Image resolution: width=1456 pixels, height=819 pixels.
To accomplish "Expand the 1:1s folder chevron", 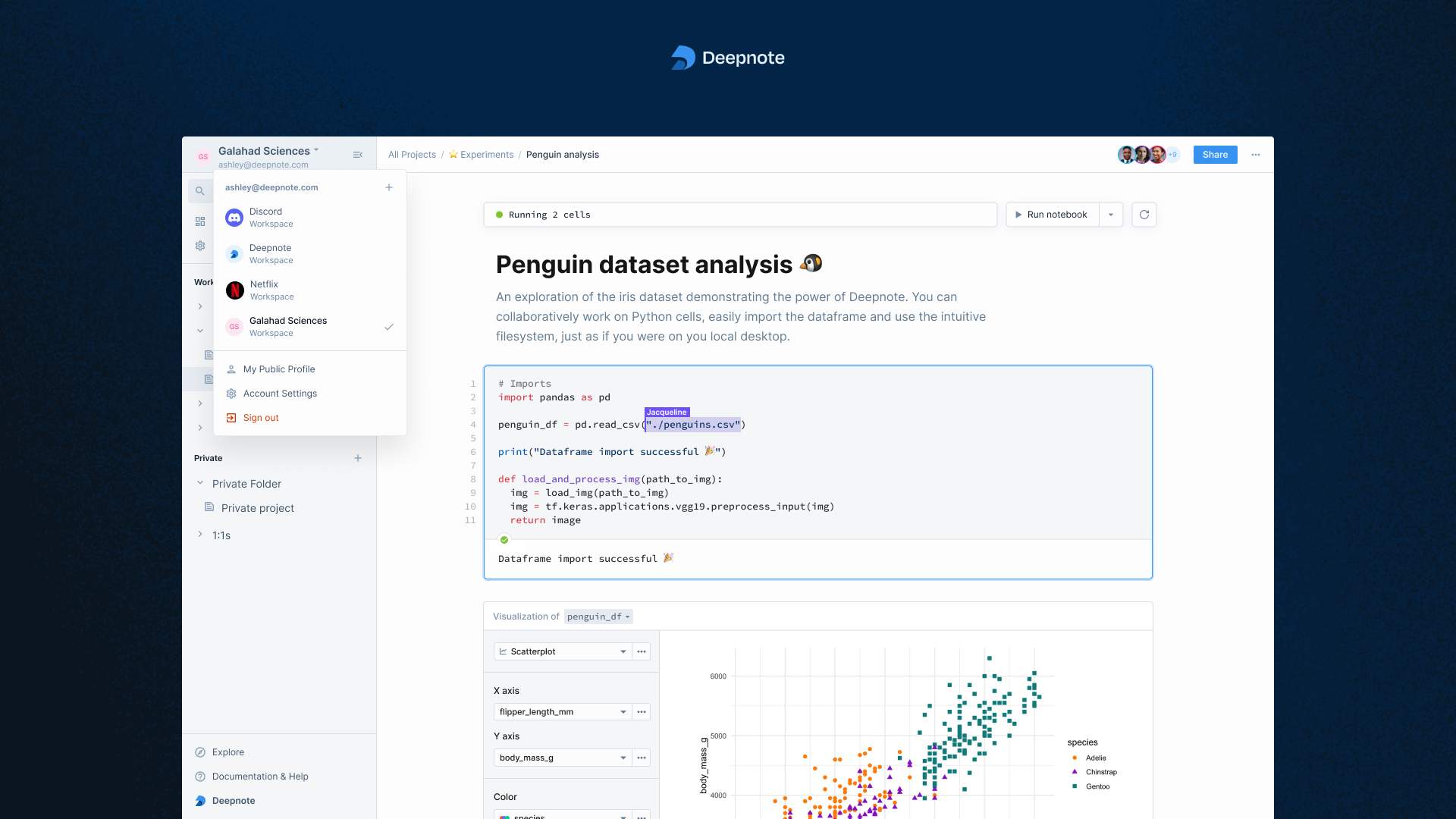I will tap(200, 535).
